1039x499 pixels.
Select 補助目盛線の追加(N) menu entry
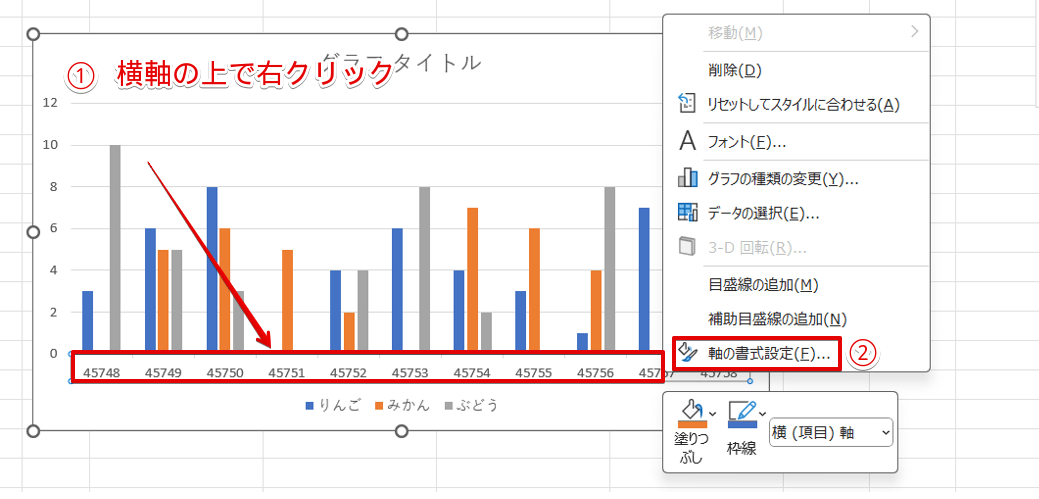[x=777, y=319]
